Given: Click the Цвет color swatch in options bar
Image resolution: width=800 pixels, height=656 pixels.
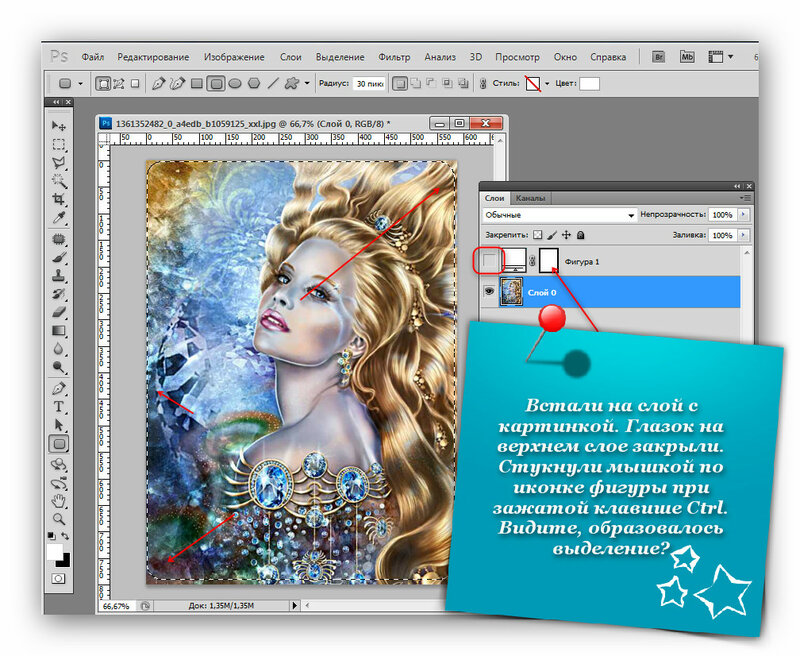Looking at the screenshot, I should 589,84.
